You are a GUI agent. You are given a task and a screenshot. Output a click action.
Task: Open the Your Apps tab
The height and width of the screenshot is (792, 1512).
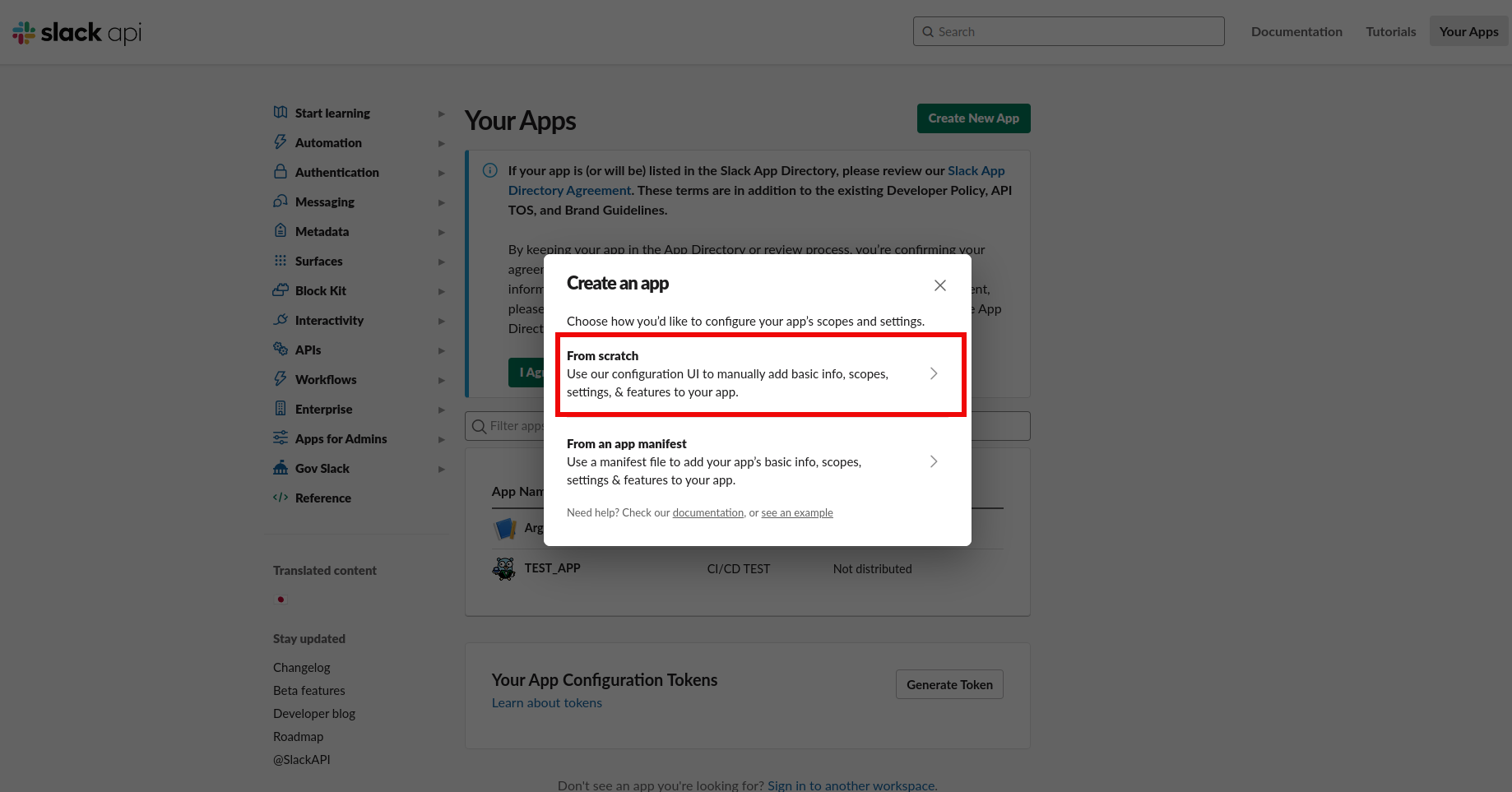[x=1469, y=31]
